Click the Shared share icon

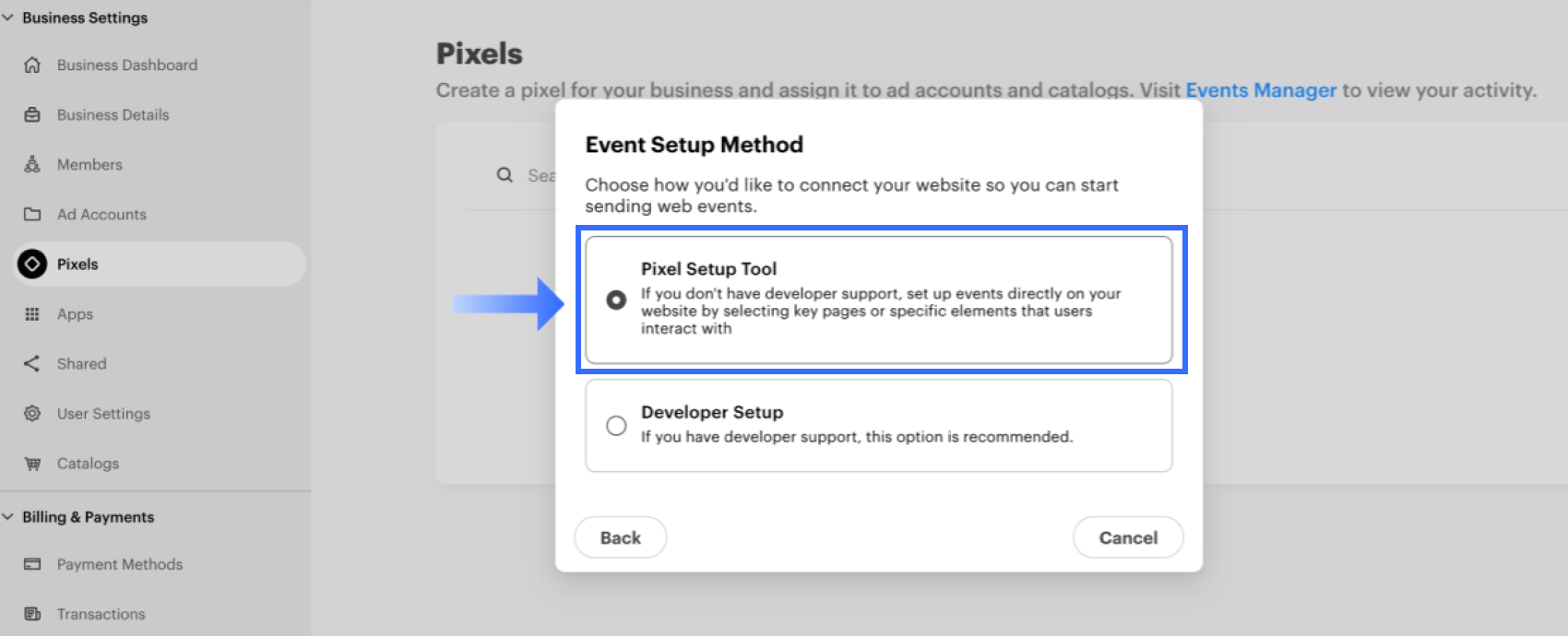pos(32,364)
